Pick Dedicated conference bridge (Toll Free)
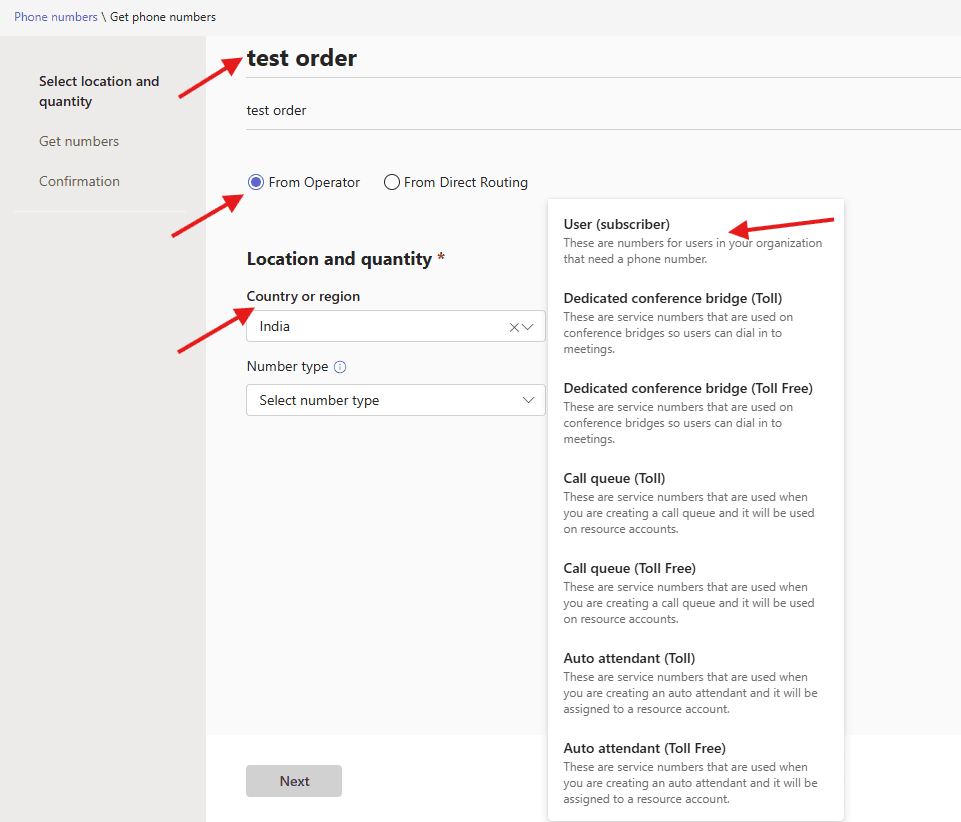This screenshot has width=961, height=822. click(x=687, y=389)
